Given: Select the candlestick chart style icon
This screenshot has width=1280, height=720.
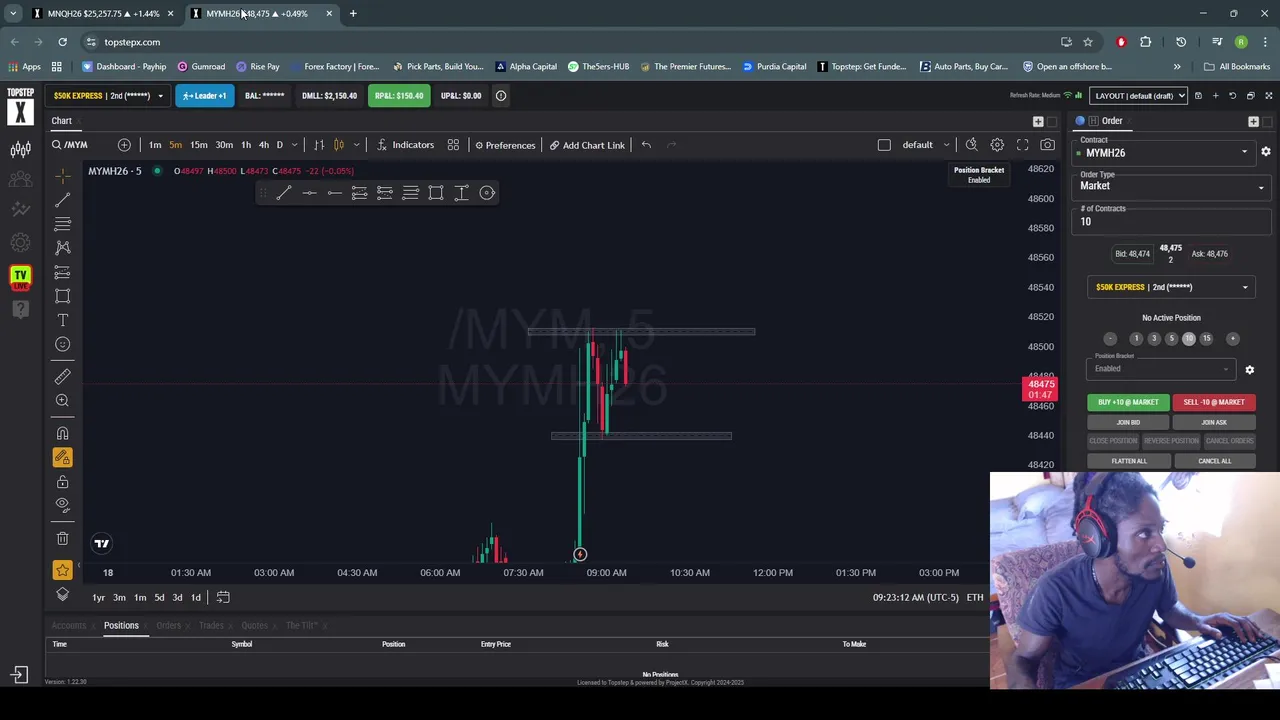Looking at the screenshot, I should [x=338, y=145].
